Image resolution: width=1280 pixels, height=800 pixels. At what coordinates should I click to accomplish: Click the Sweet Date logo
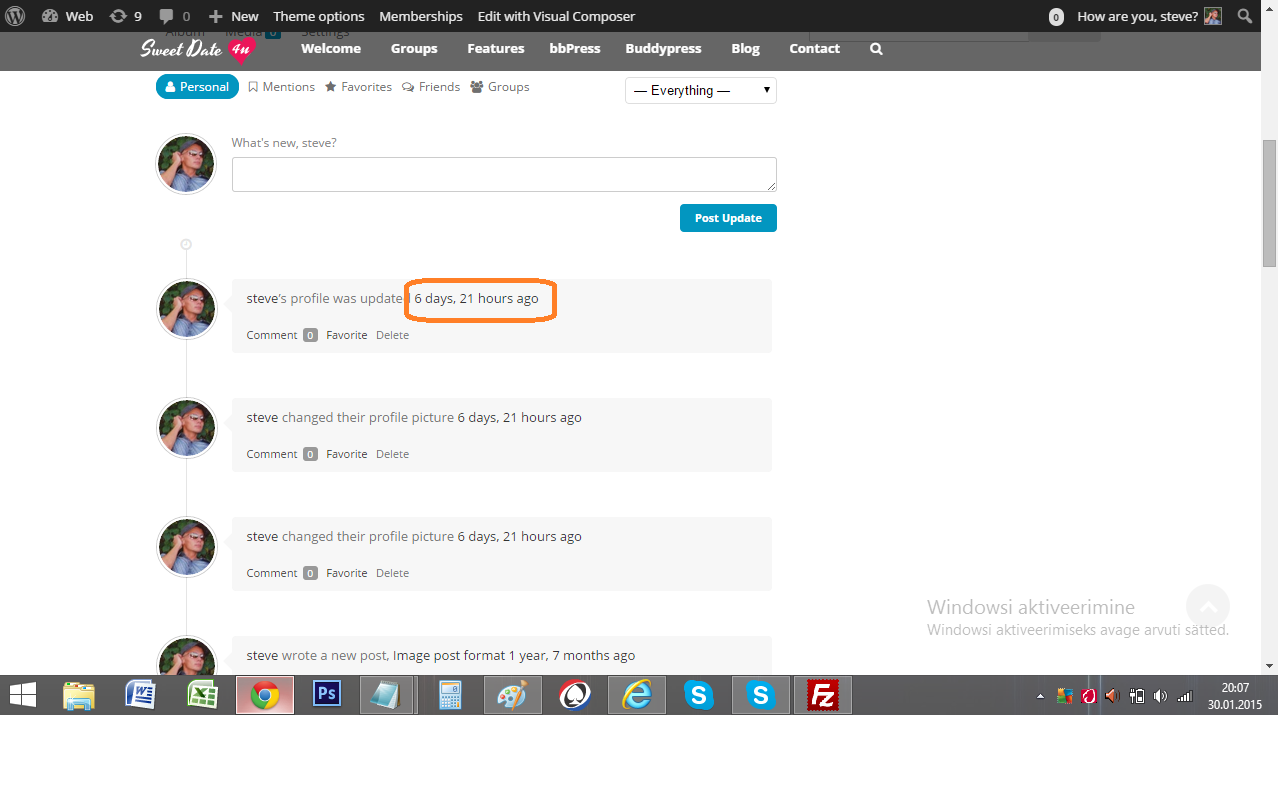(197, 49)
